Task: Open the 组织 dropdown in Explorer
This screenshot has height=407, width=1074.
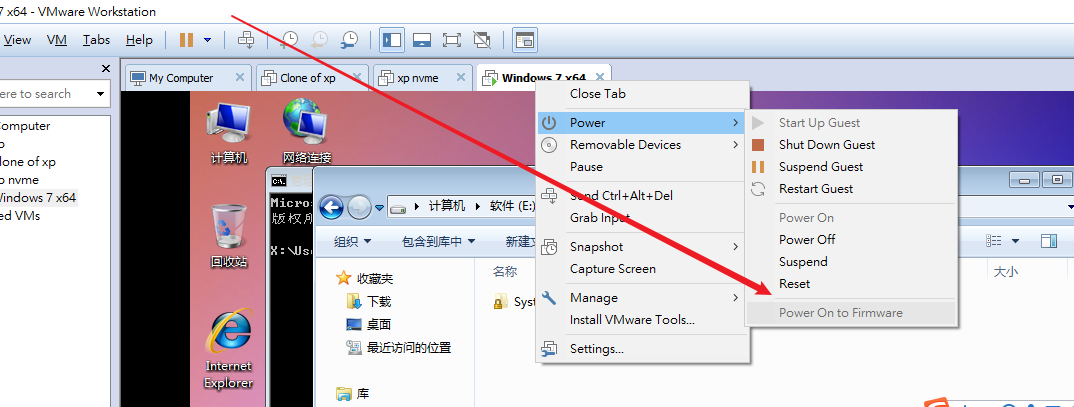Action: [x=353, y=241]
